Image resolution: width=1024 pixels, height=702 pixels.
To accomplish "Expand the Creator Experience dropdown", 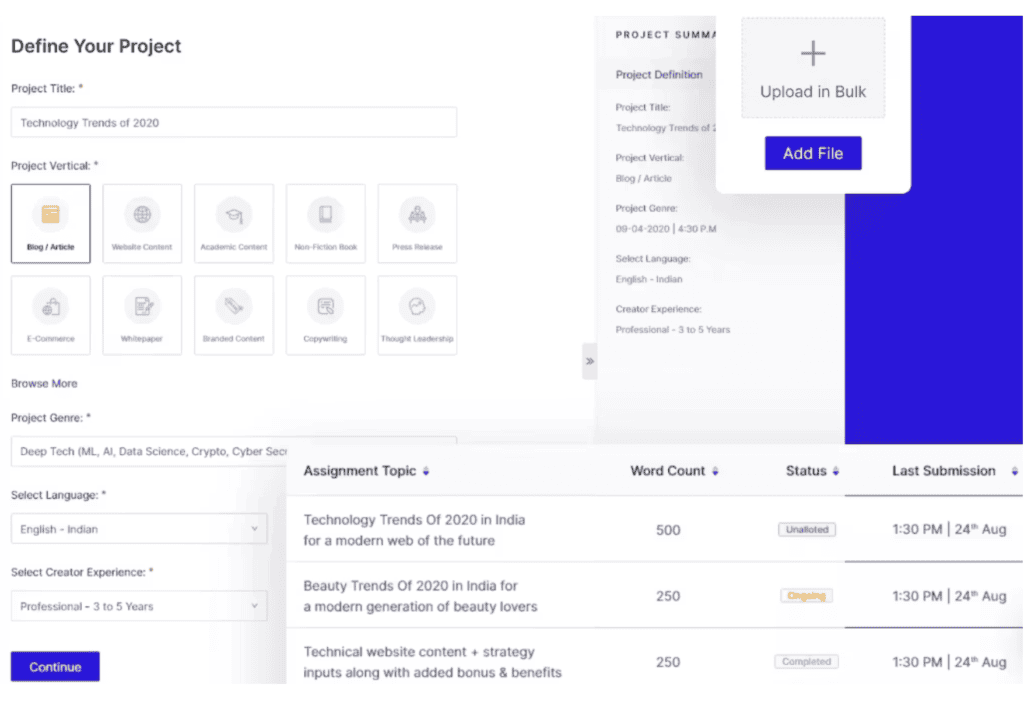I will coord(139,606).
